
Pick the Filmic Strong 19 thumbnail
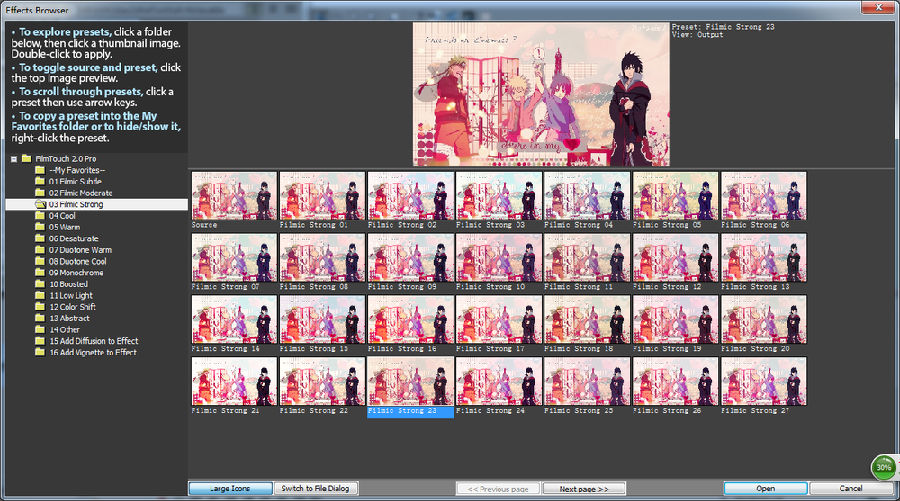click(675, 320)
